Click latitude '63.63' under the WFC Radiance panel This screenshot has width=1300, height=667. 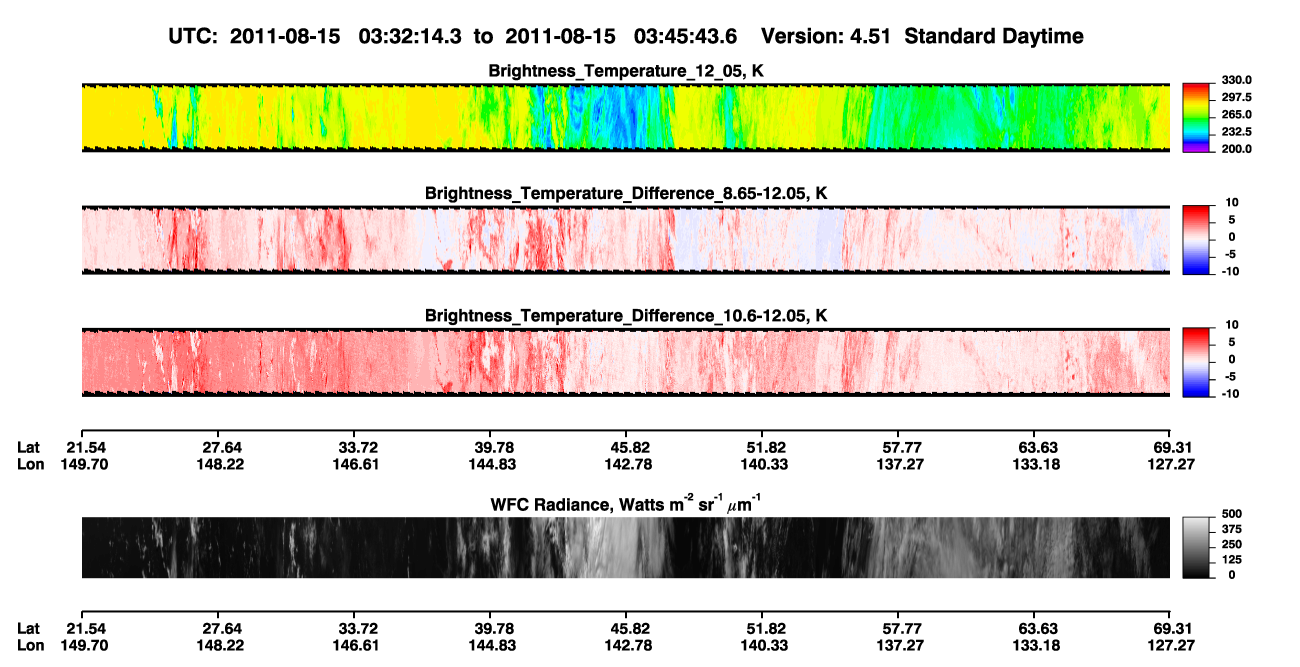tap(1038, 628)
